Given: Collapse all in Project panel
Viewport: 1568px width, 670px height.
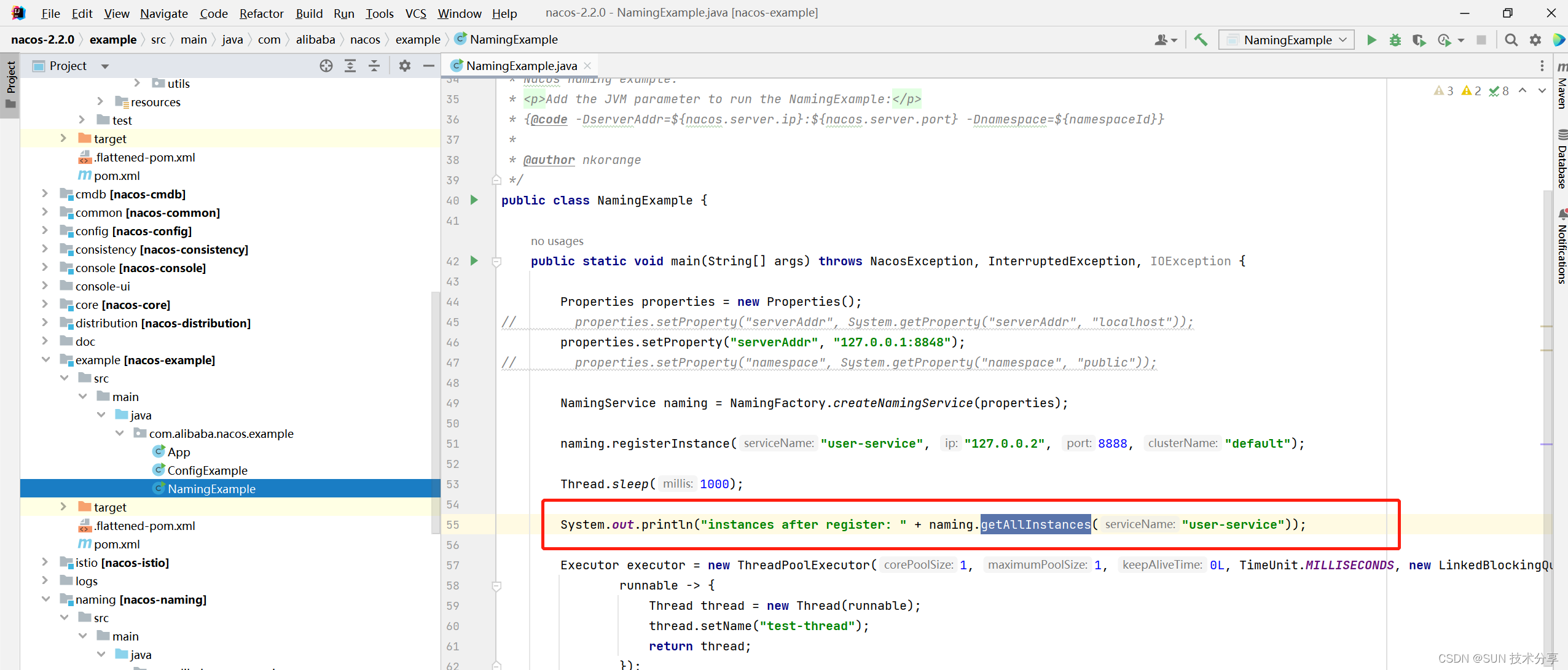Looking at the screenshot, I should point(374,66).
